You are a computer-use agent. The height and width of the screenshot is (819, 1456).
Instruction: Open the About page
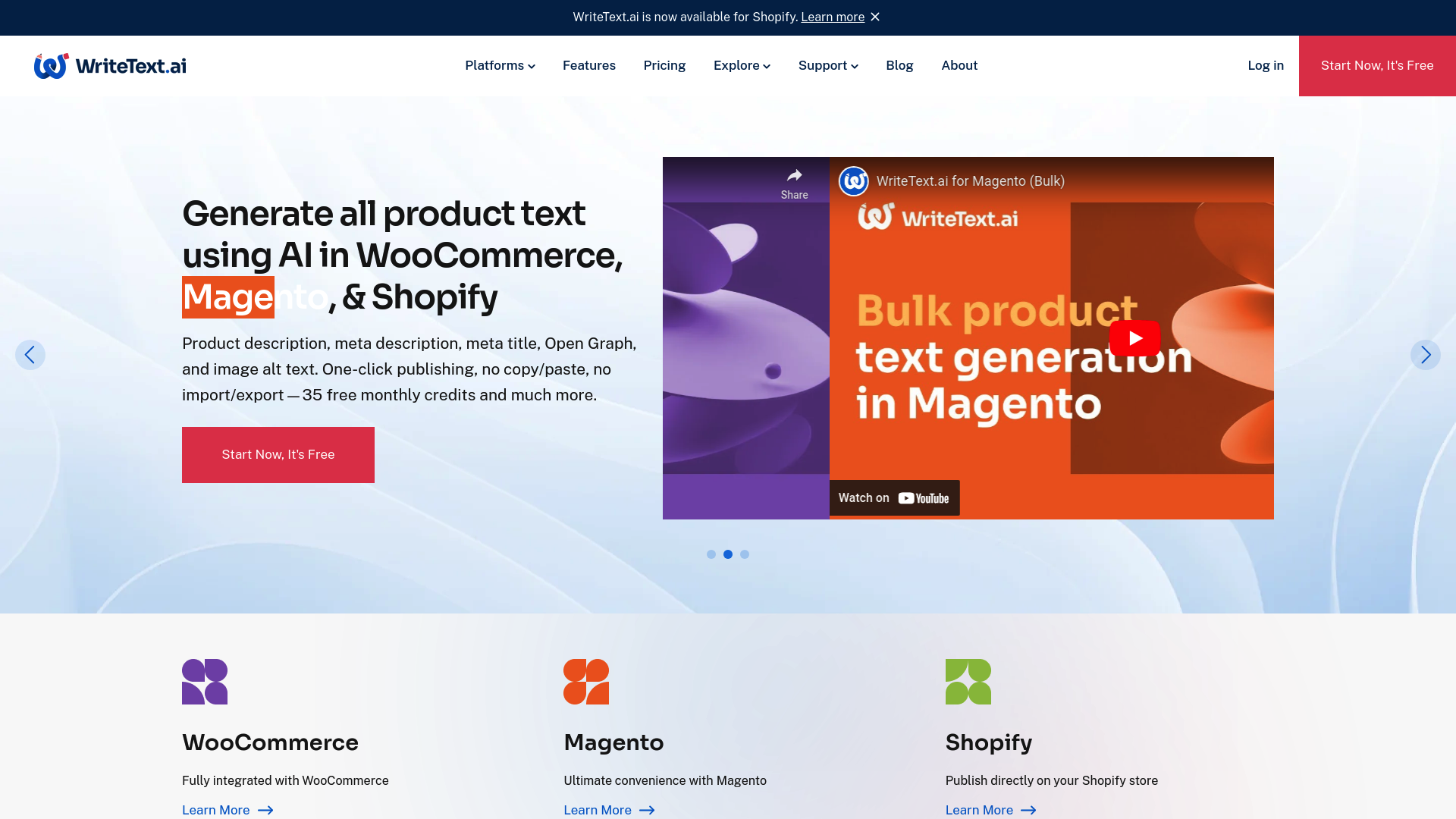coord(959,65)
